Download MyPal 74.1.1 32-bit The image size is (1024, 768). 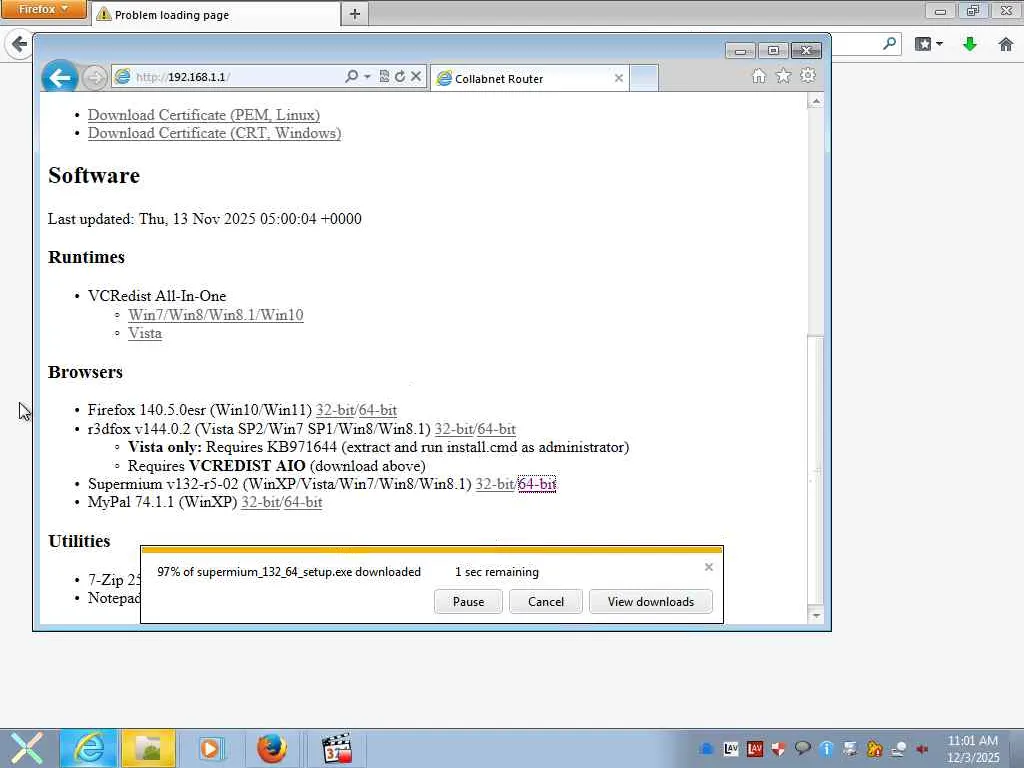click(260, 502)
